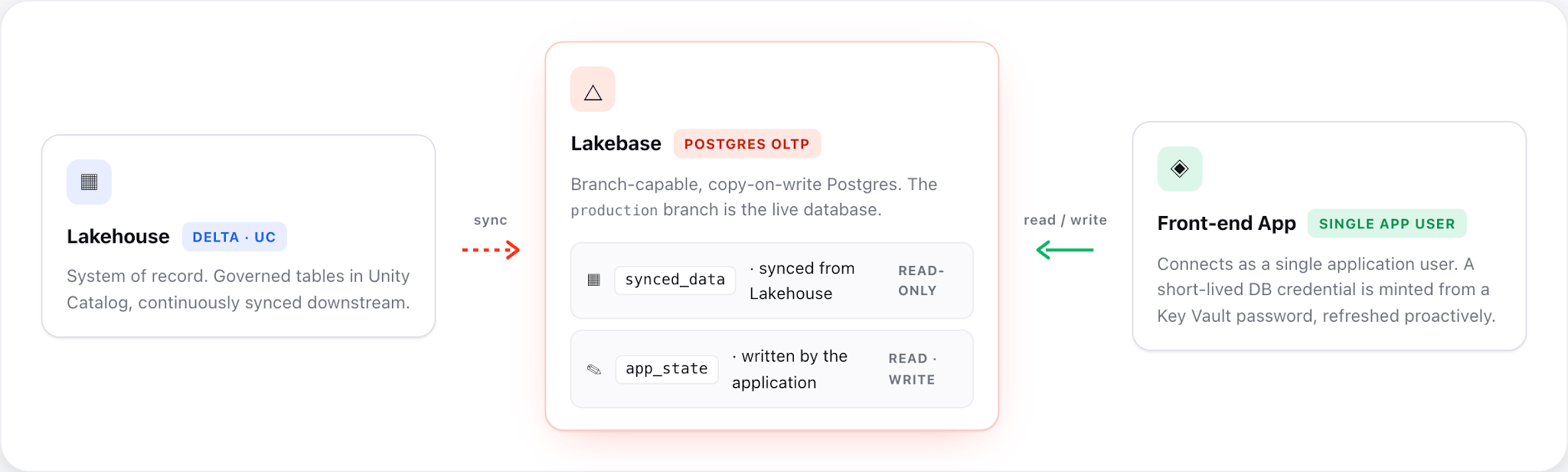Click the Lakehouse card title
This screenshot has height=472, width=1568.
[118, 237]
